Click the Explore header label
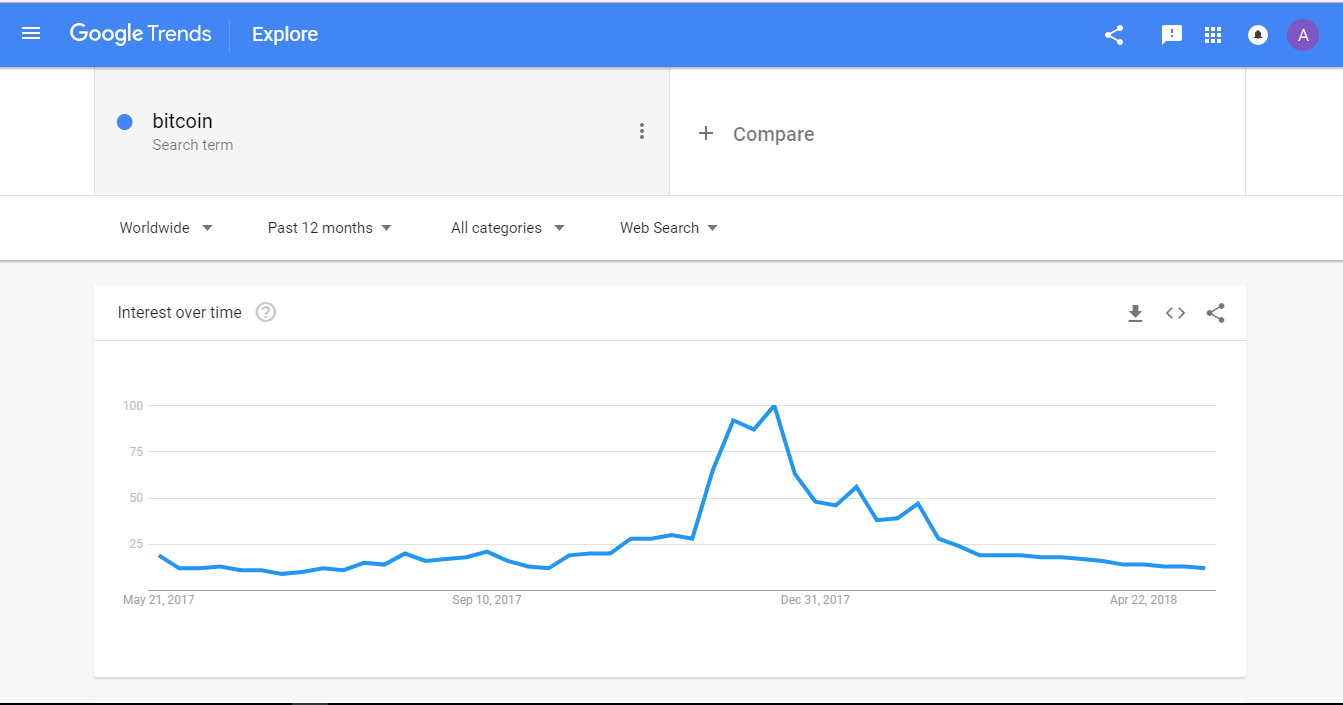The height and width of the screenshot is (705, 1343). 285,35
